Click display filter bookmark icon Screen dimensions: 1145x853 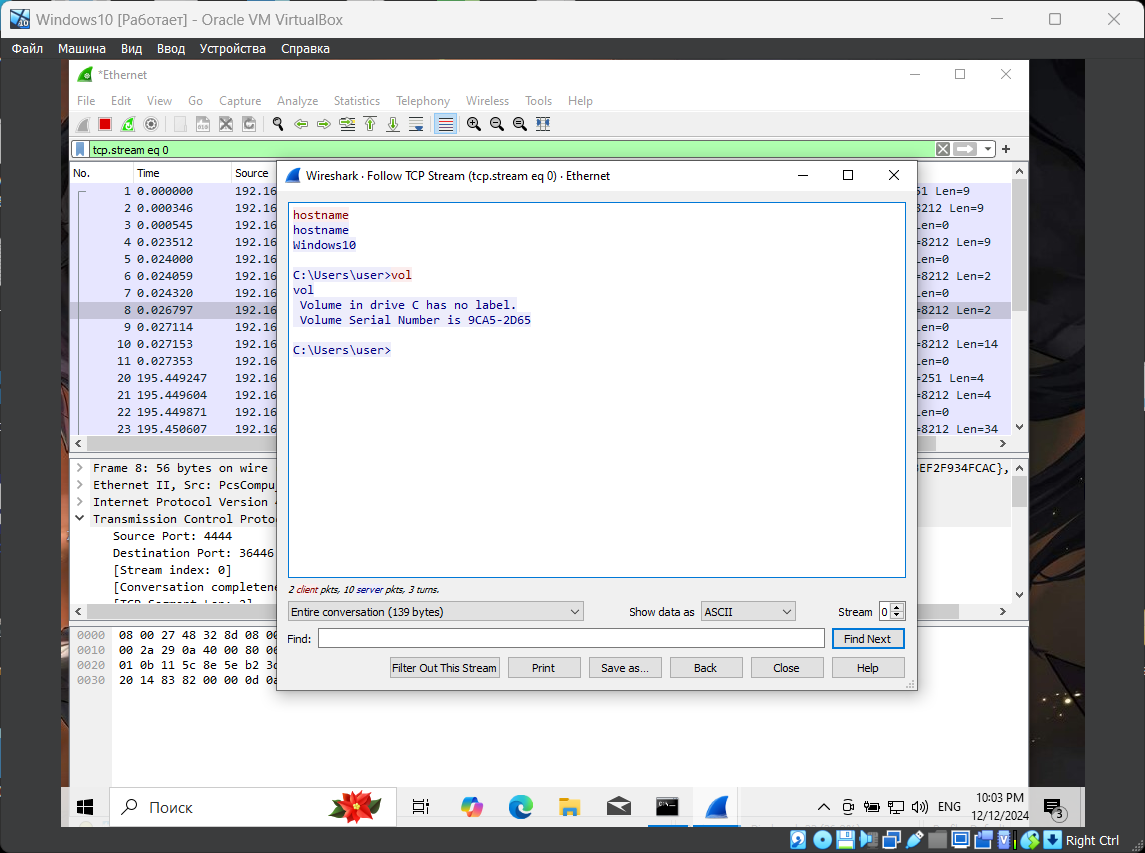80,150
